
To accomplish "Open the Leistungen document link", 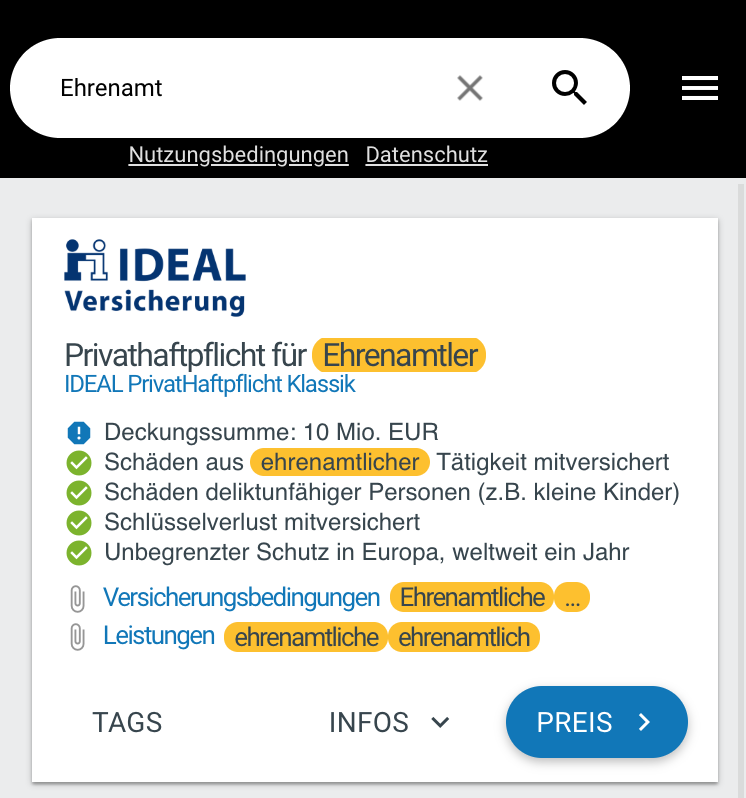I will [x=159, y=636].
